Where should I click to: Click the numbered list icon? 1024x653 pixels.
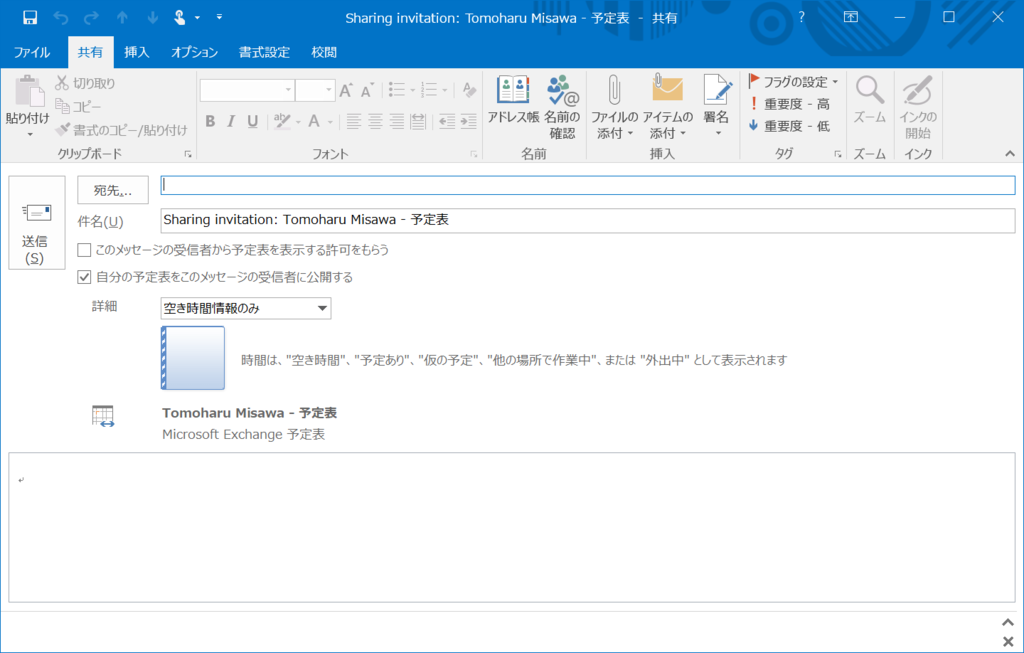(429, 89)
